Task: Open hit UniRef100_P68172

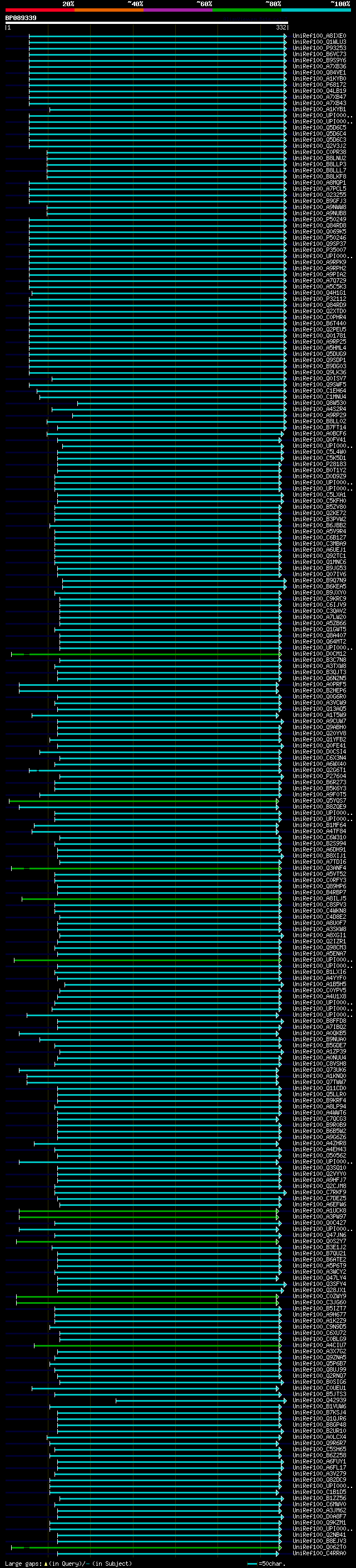Action: coord(319,85)
